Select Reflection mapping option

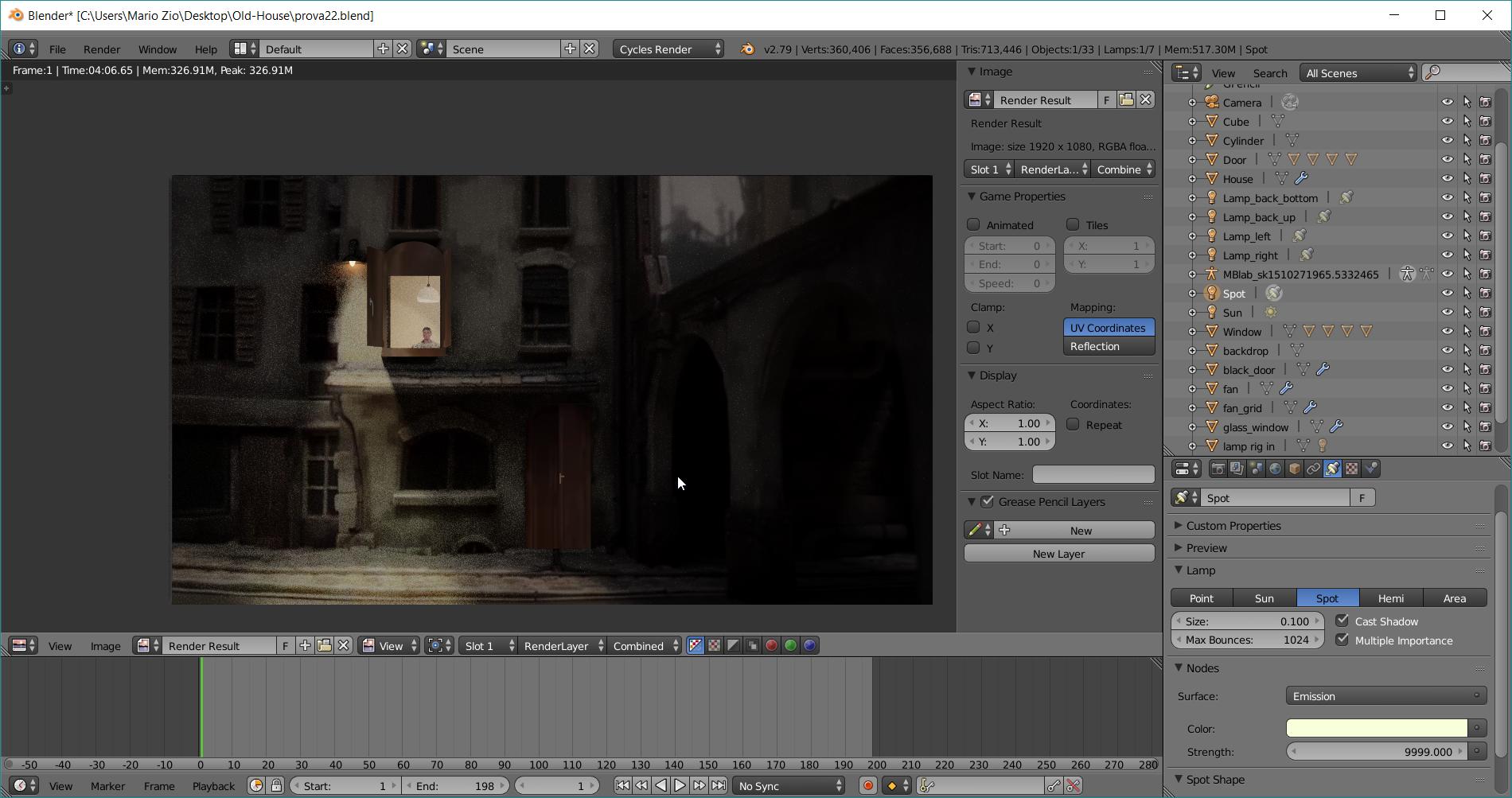click(x=1109, y=346)
